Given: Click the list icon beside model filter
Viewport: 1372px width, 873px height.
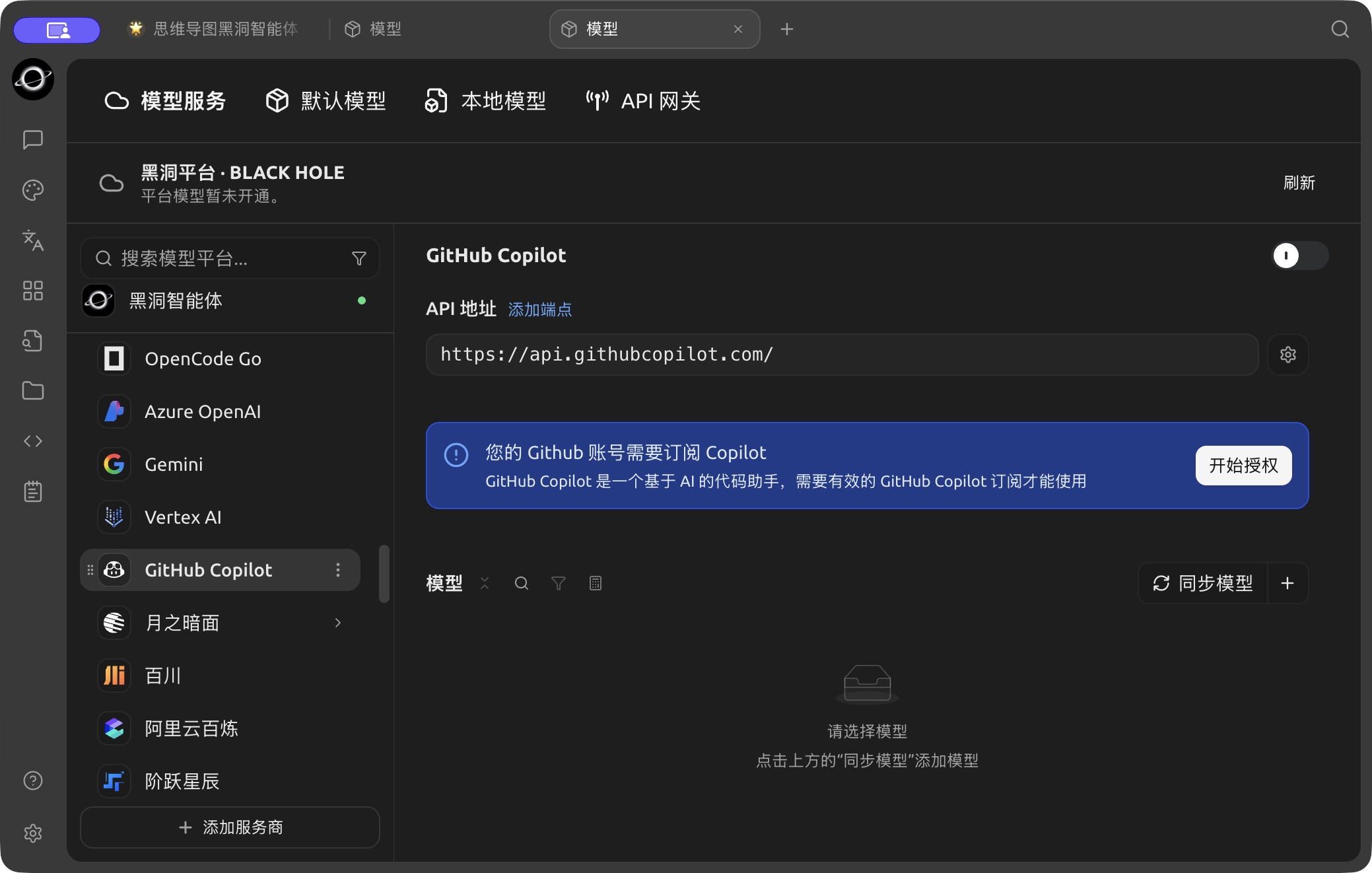Looking at the screenshot, I should [596, 583].
